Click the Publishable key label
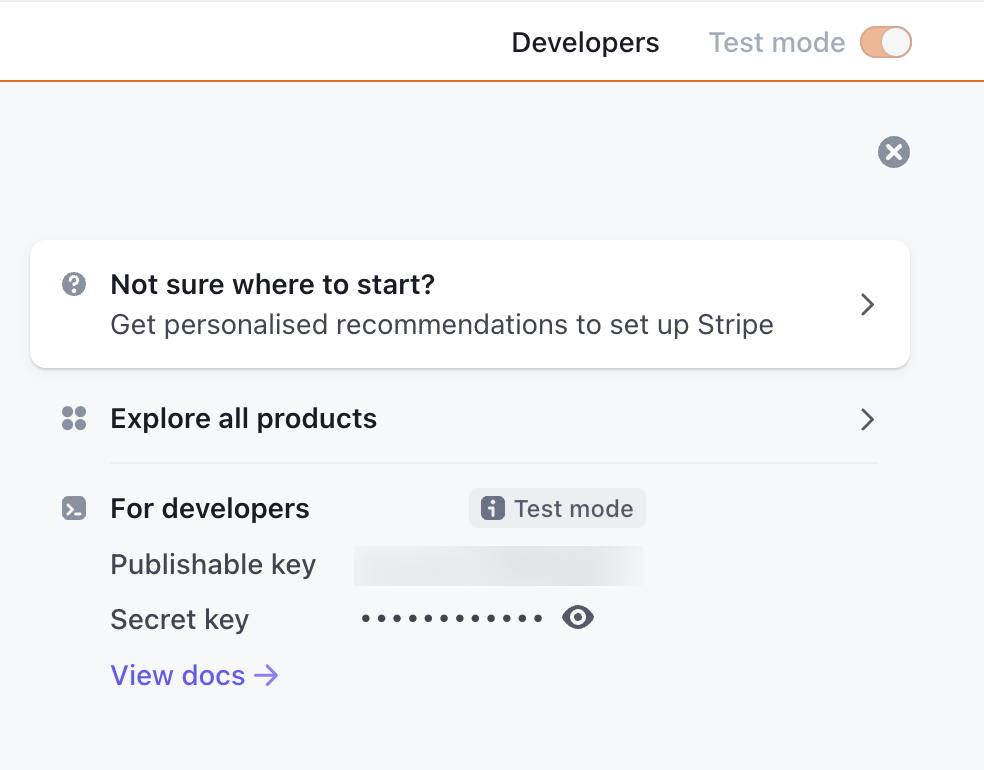Screen dimensions: 984x770 [213, 564]
